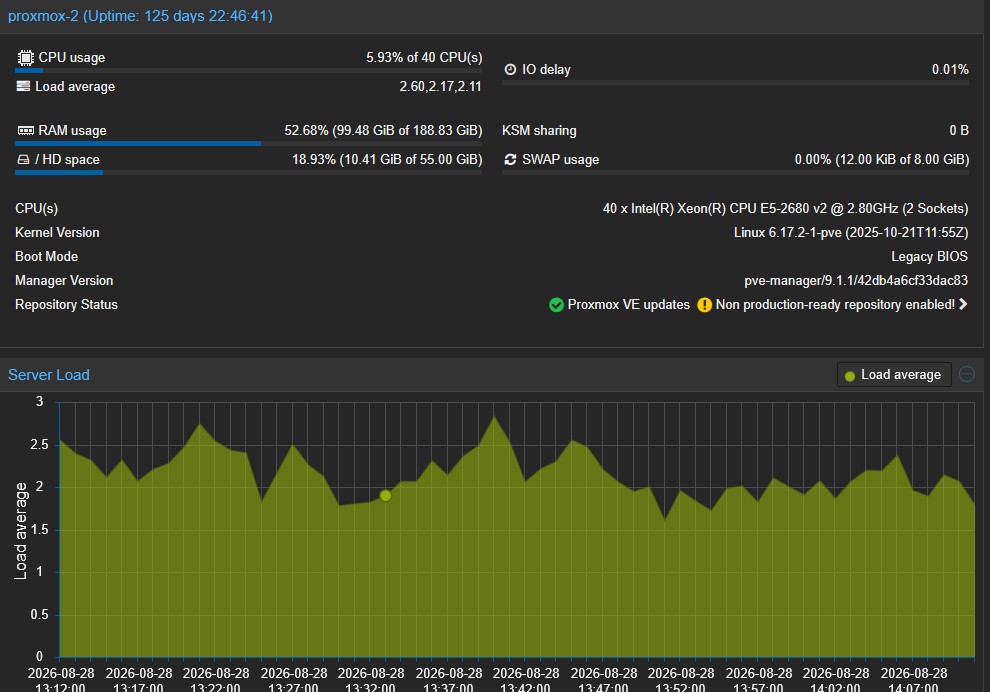The height and width of the screenshot is (692, 990).
Task: Click the RAM usage progress bar
Action: tap(248, 143)
